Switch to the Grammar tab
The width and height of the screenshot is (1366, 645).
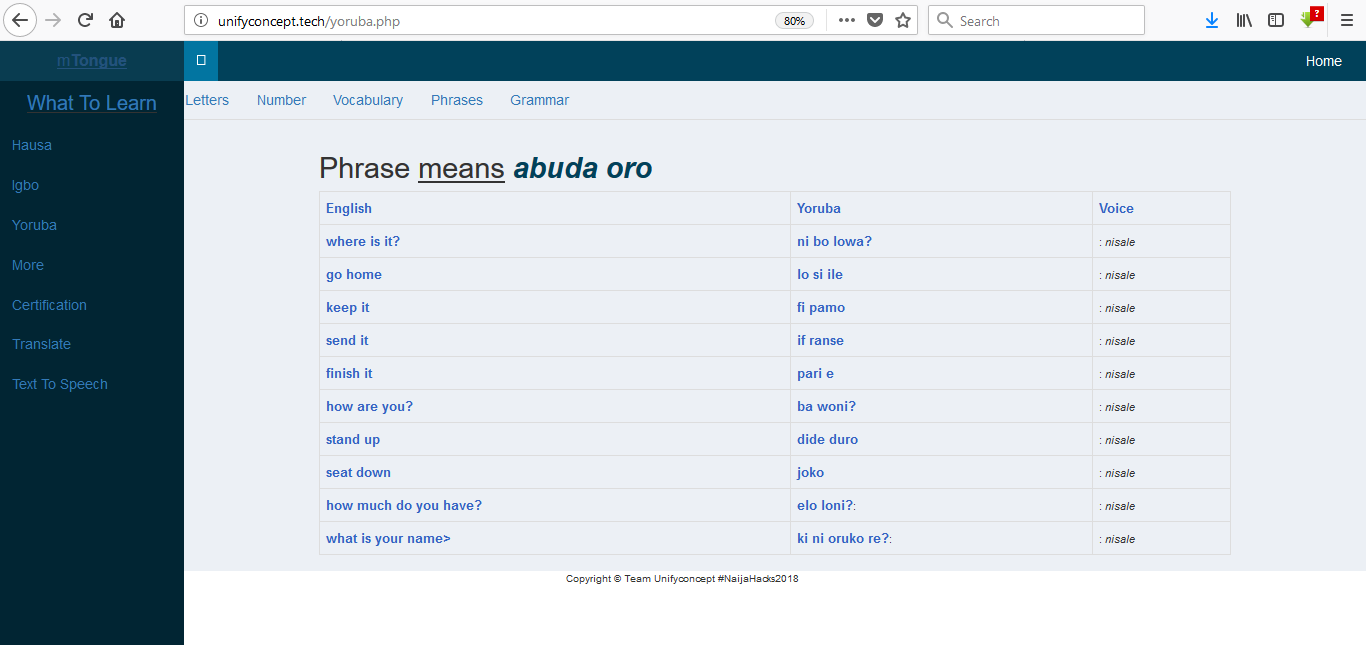click(x=539, y=100)
